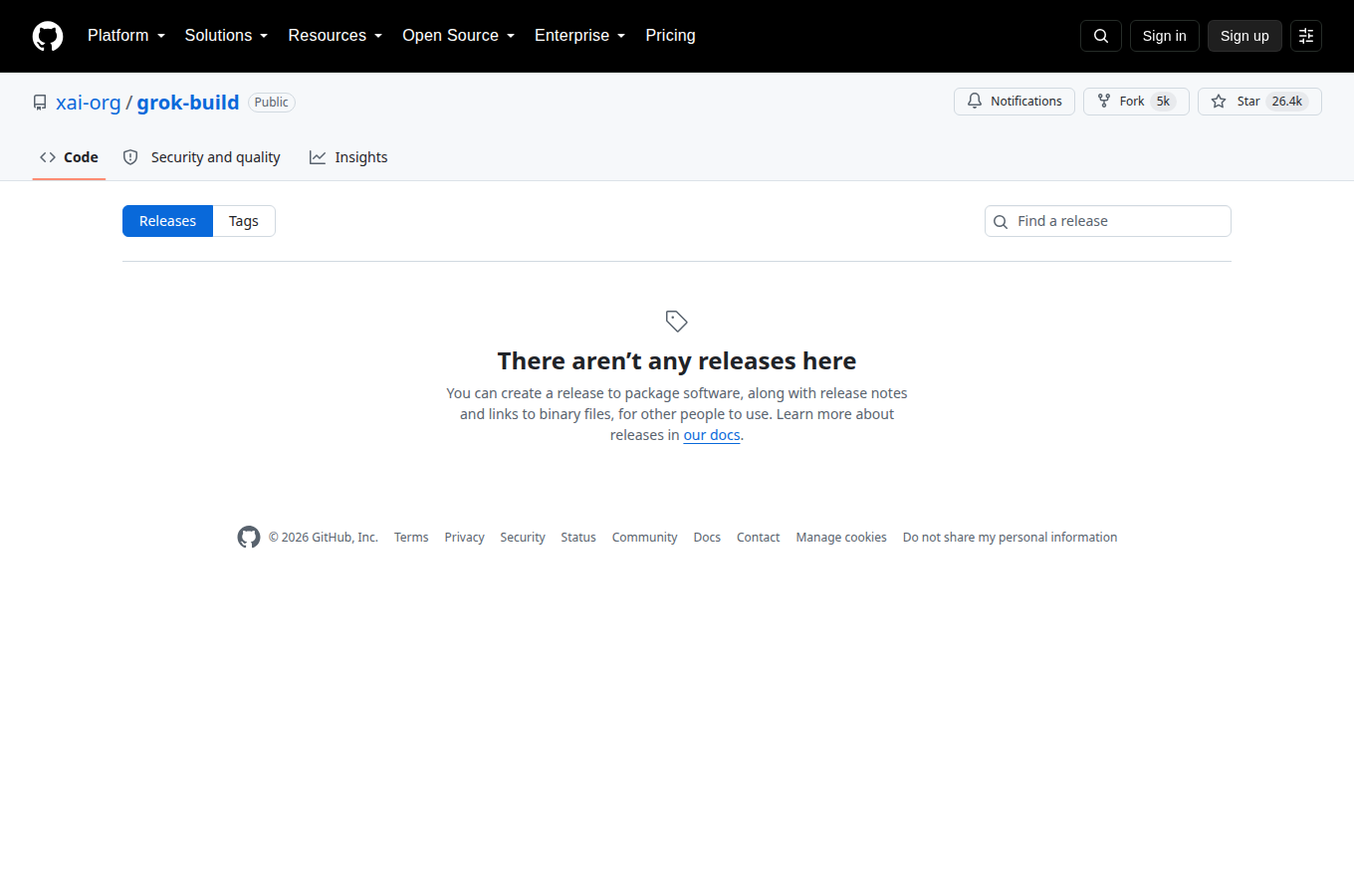
Task: Click the repository book icon
Action: pos(40,103)
